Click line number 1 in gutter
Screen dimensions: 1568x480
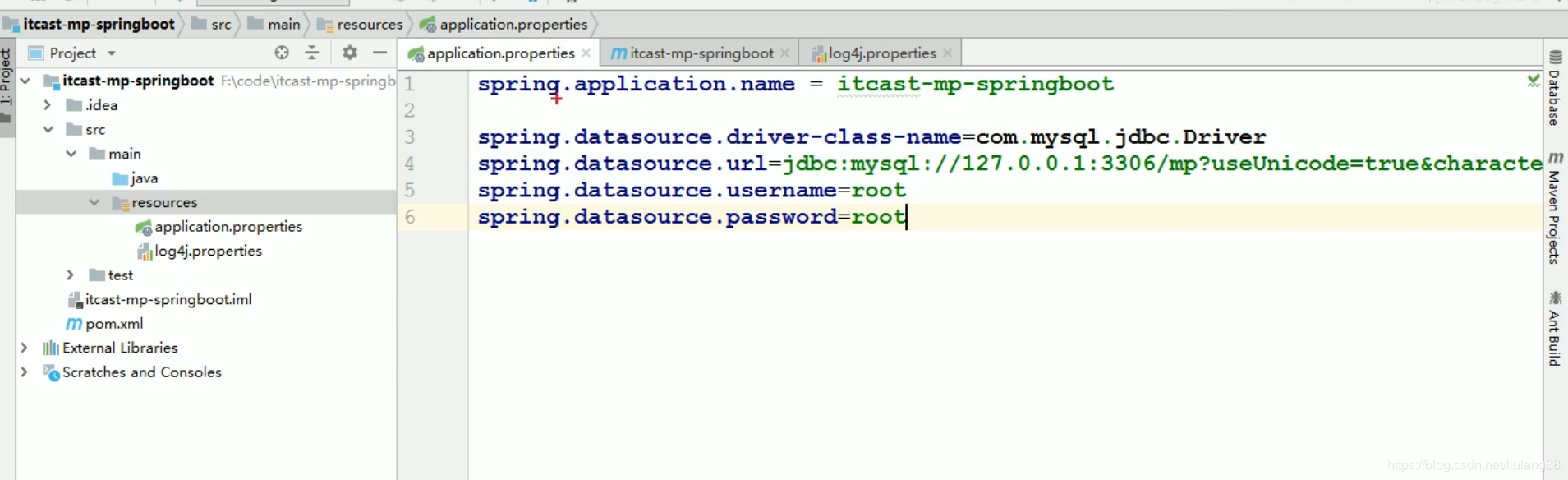pyautogui.click(x=409, y=84)
